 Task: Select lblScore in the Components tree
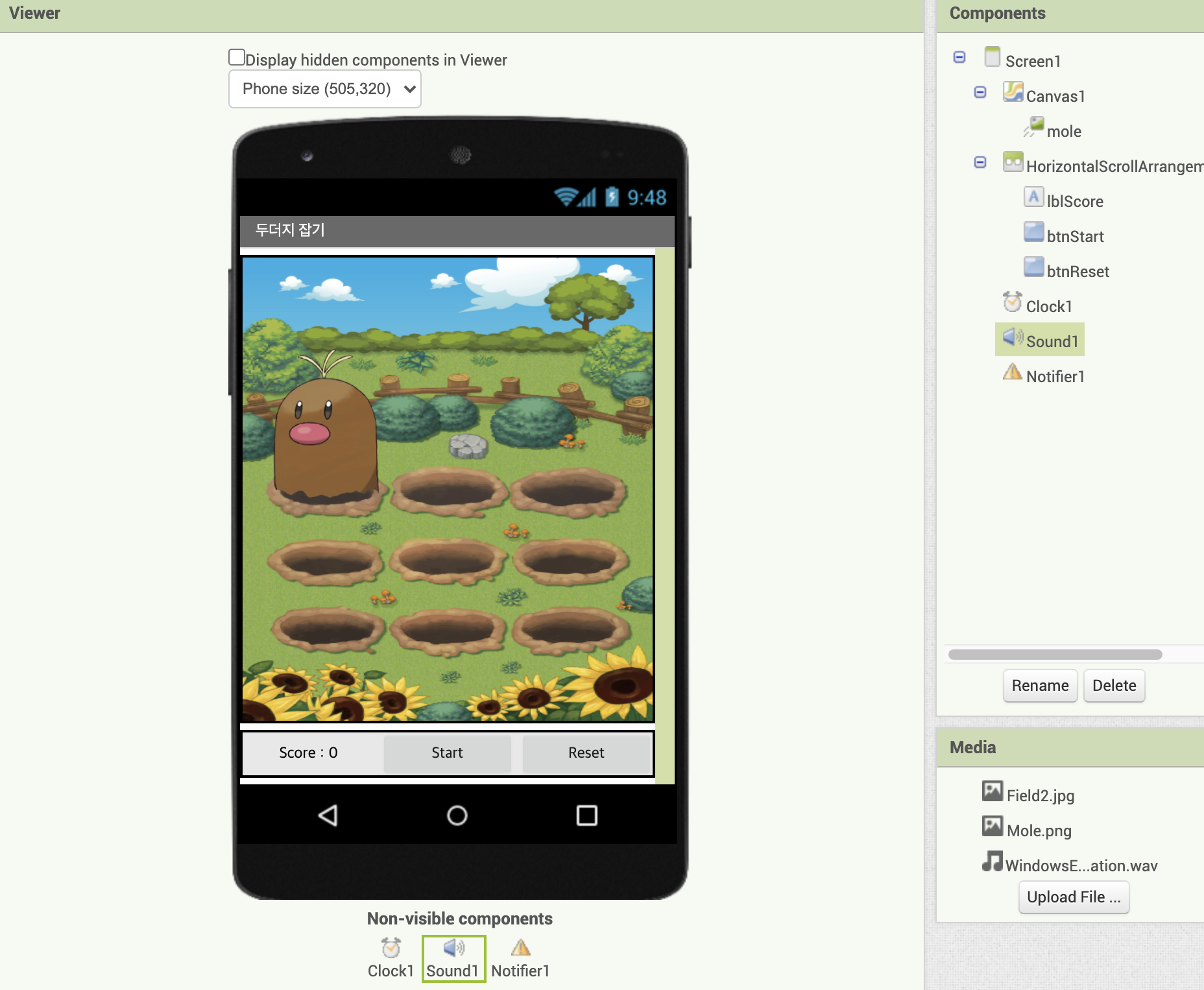[1075, 201]
